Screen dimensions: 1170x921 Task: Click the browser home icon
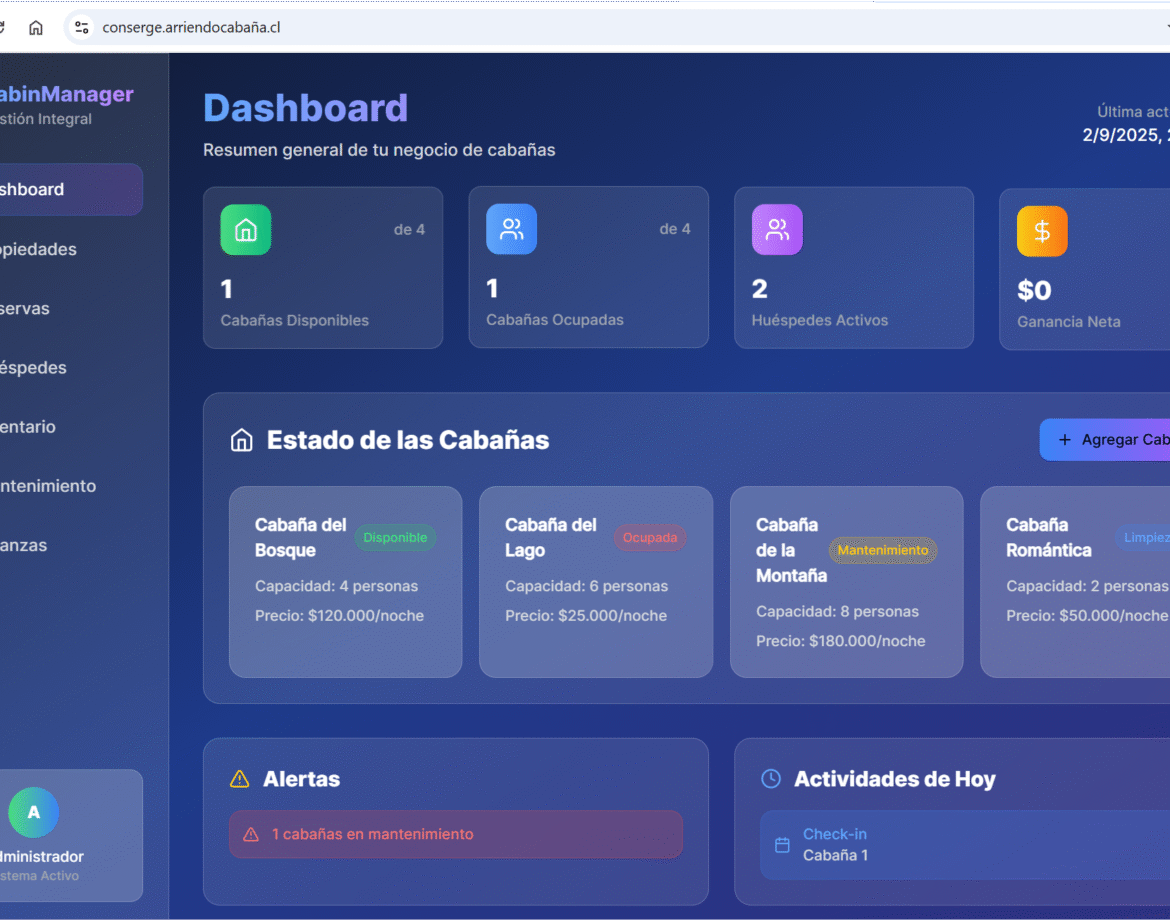(36, 27)
